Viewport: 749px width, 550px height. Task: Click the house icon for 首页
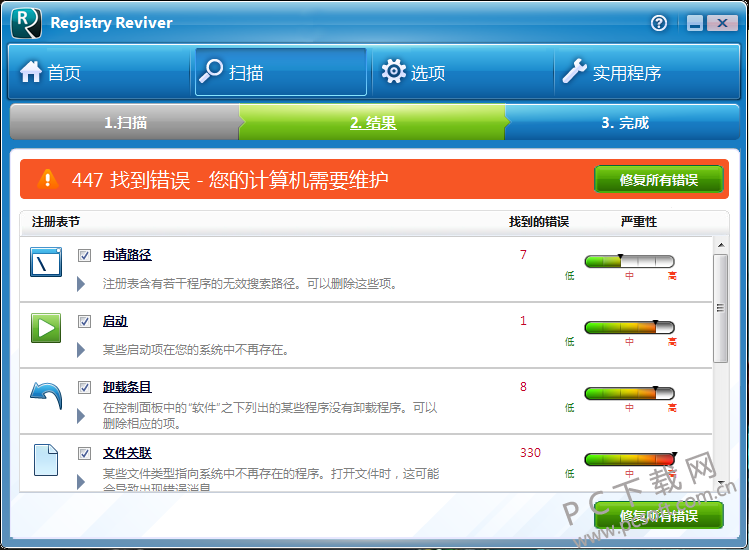tap(31, 72)
